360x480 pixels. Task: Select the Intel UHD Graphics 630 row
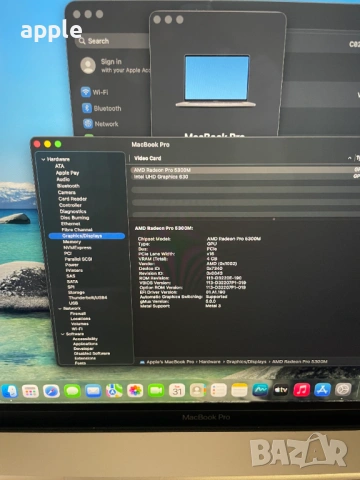(245, 177)
